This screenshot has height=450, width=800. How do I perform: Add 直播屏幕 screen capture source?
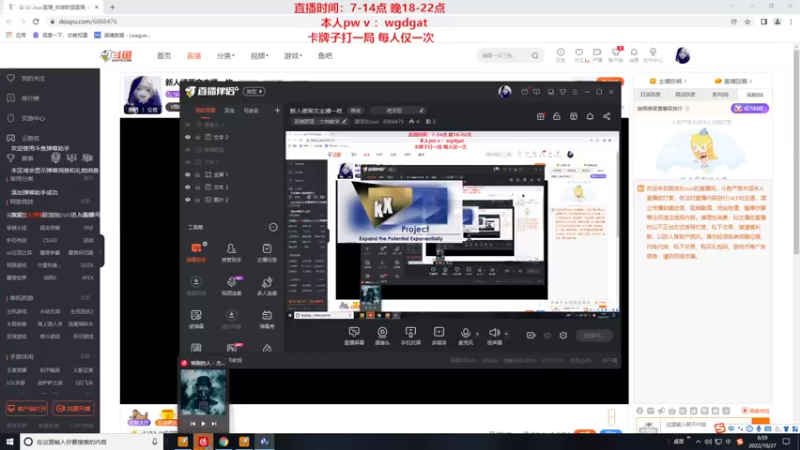(x=354, y=336)
